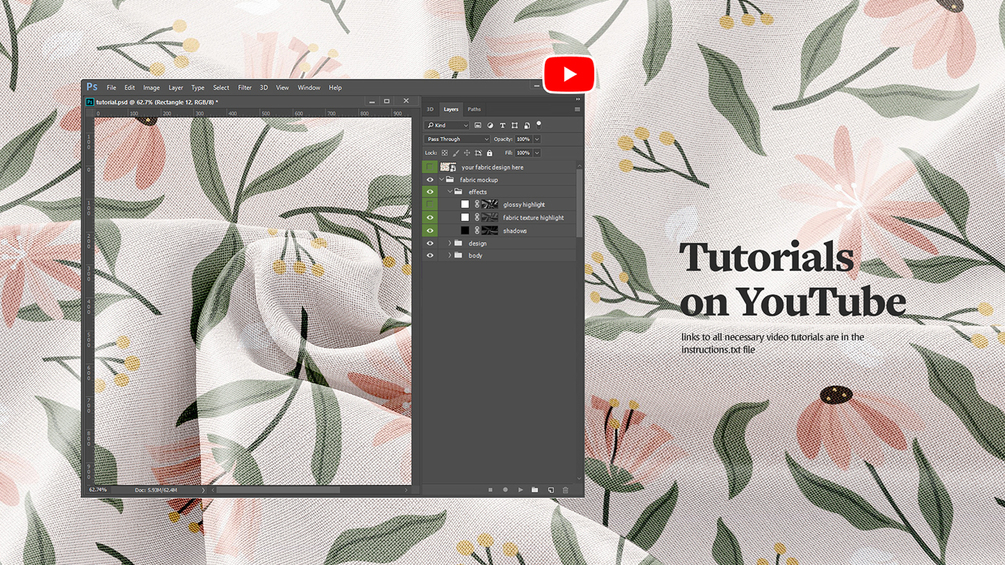1005x565 pixels.
Task: Toggle the layer filtering switch
Action: pyautogui.click(x=538, y=124)
